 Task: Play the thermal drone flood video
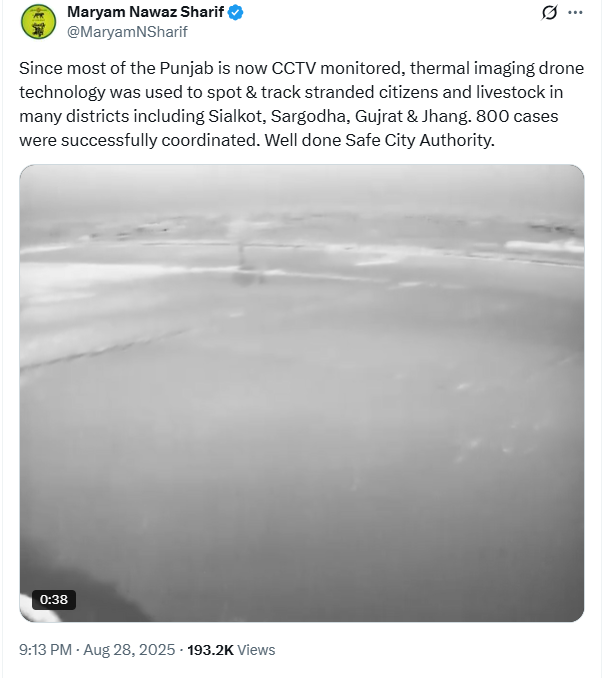coord(302,393)
